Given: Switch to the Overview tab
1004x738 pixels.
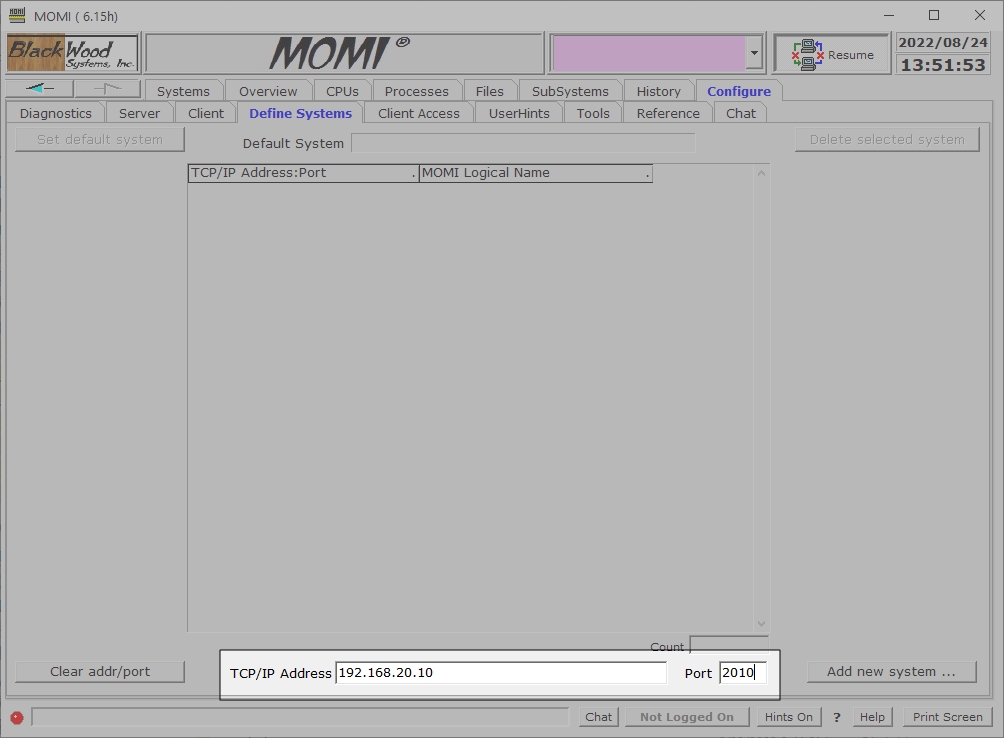Looking at the screenshot, I should tap(268, 92).
